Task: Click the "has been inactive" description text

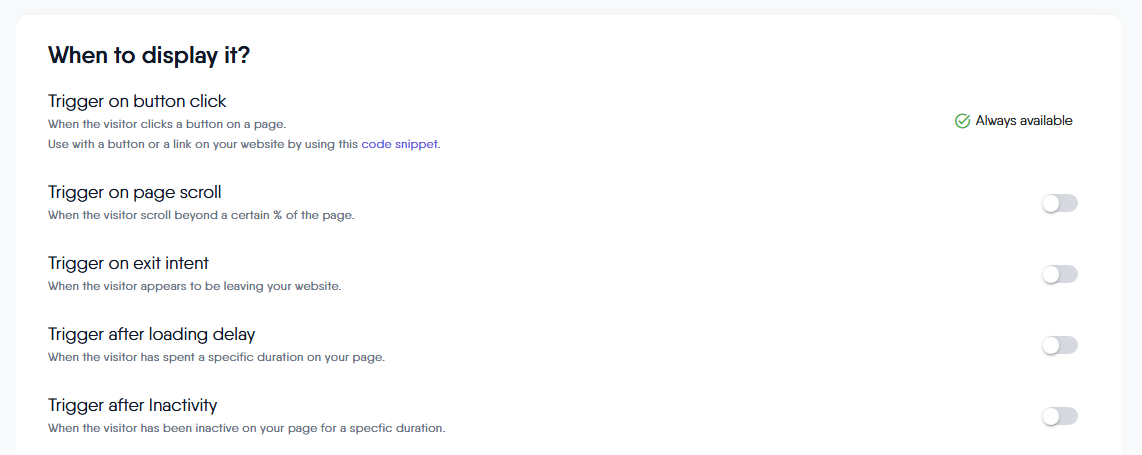Action: [x=246, y=428]
